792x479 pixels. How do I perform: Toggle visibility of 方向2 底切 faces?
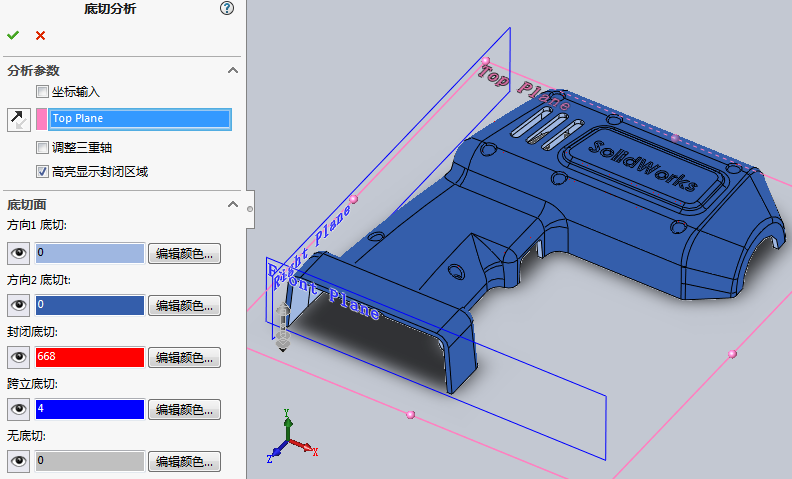pyautogui.click(x=19, y=305)
